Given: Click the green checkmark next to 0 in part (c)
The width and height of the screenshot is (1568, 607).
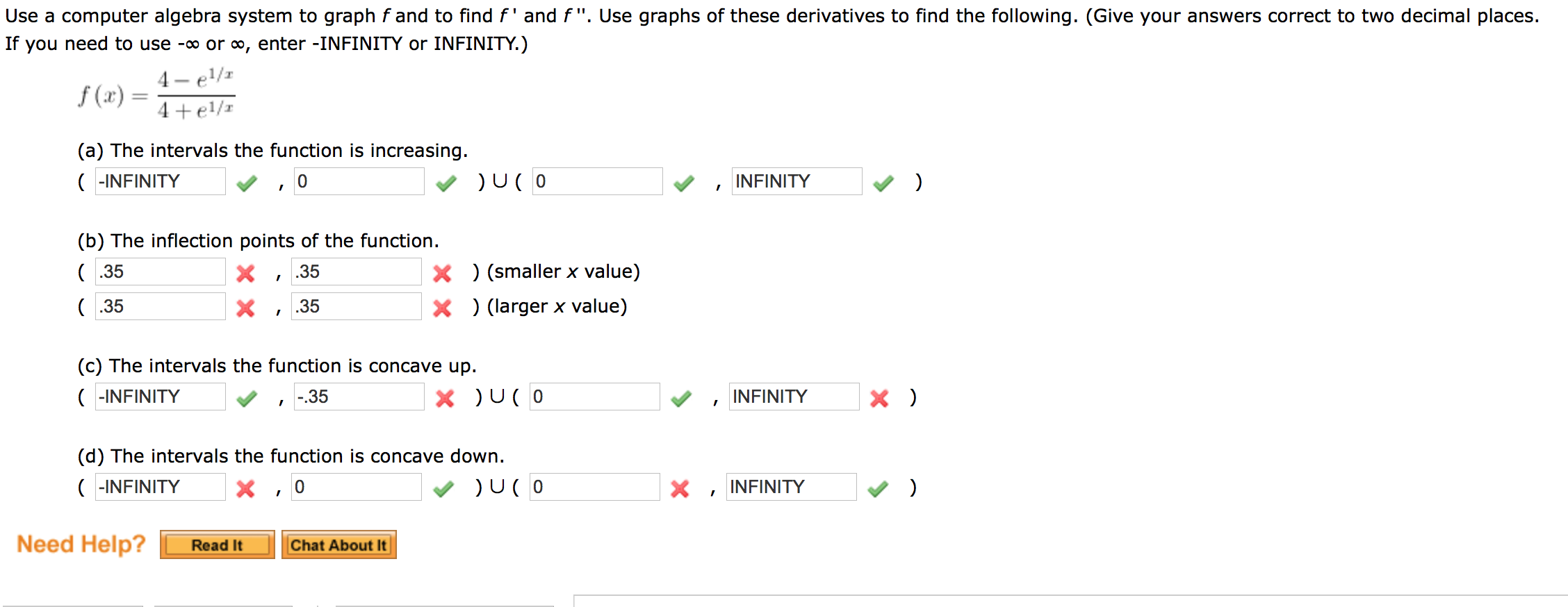Looking at the screenshot, I should (681, 397).
